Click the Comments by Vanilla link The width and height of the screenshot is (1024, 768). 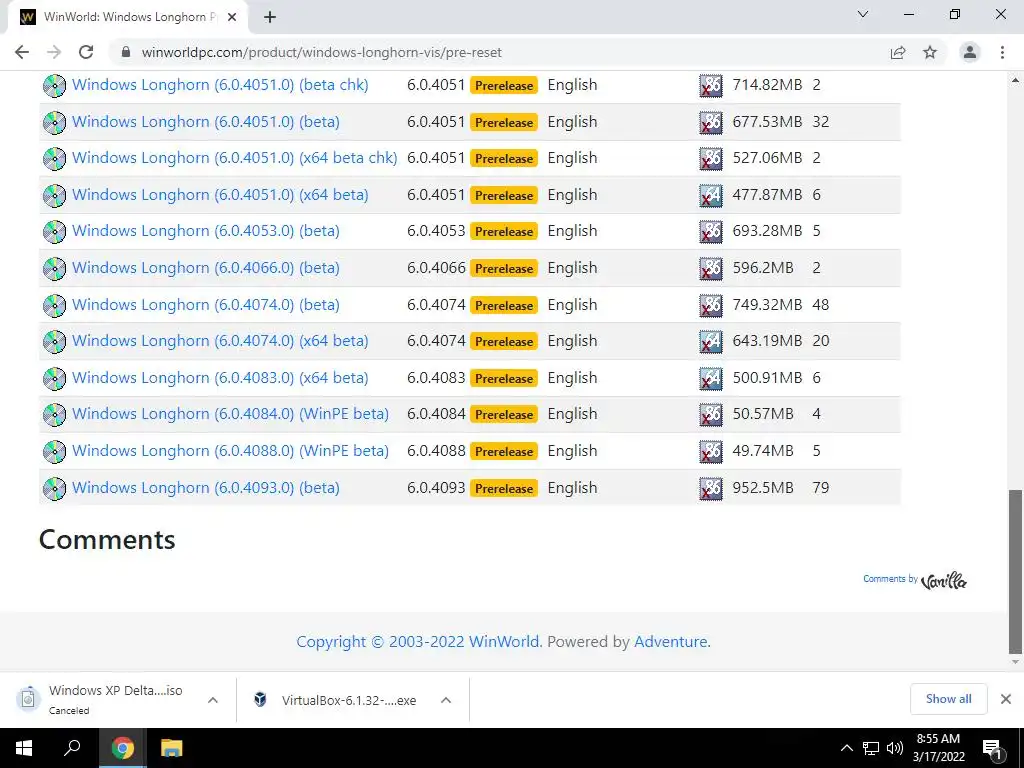point(915,579)
